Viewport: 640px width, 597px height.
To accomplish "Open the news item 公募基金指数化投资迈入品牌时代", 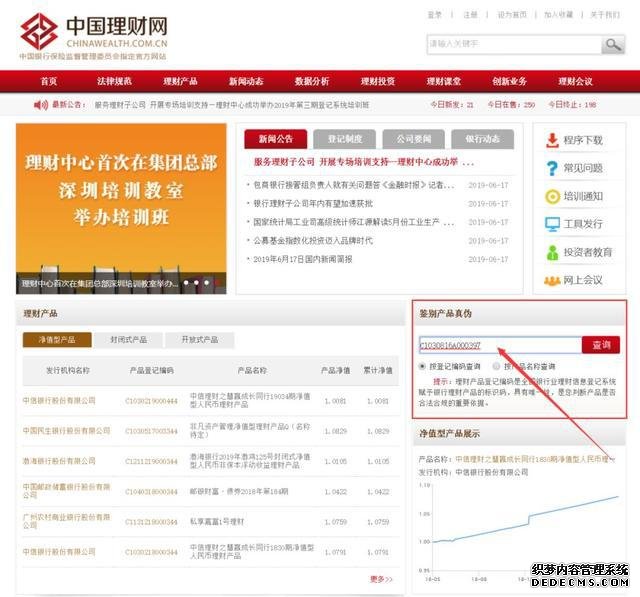I will [313, 241].
